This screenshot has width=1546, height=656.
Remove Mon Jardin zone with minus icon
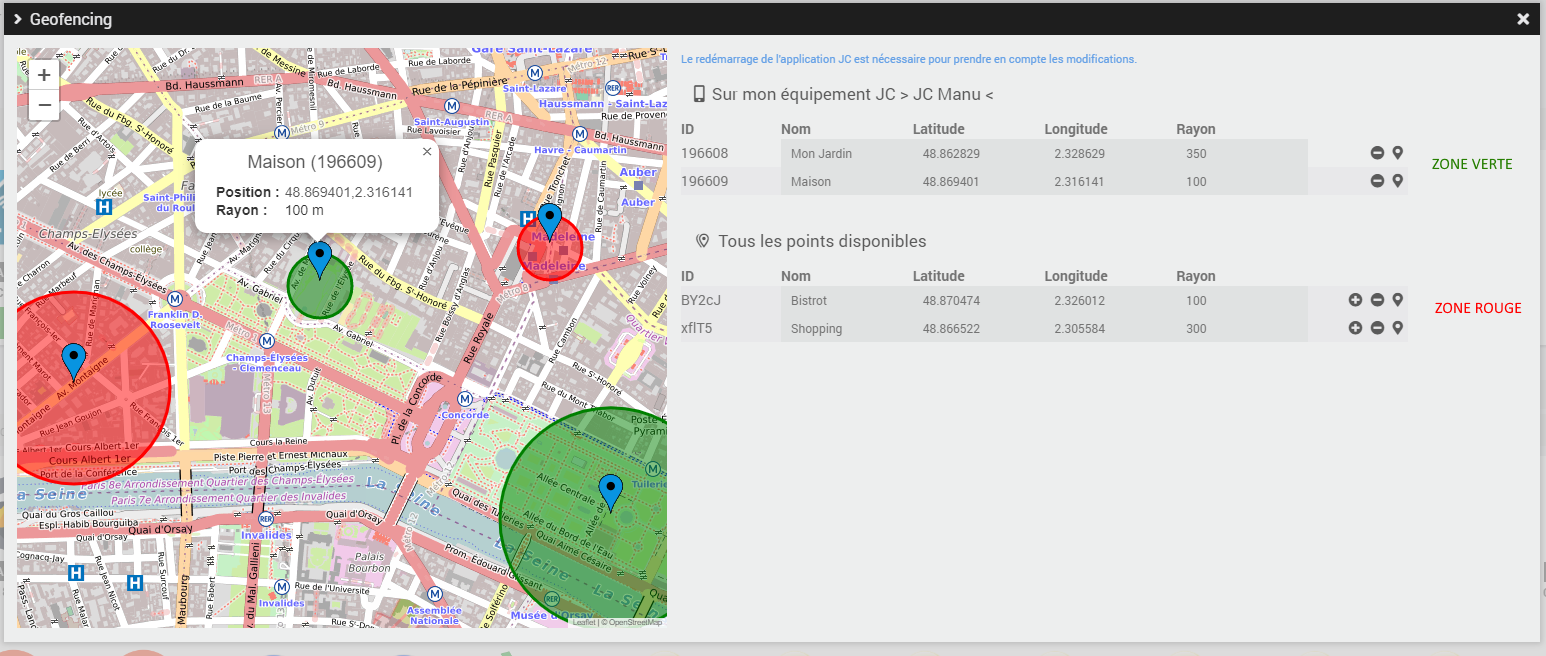[1377, 153]
